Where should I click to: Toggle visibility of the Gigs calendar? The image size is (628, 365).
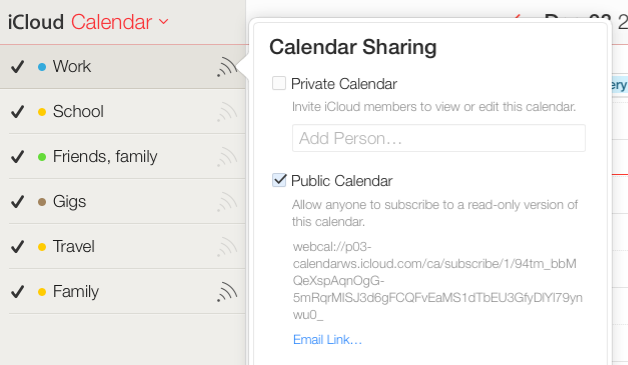point(18,202)
